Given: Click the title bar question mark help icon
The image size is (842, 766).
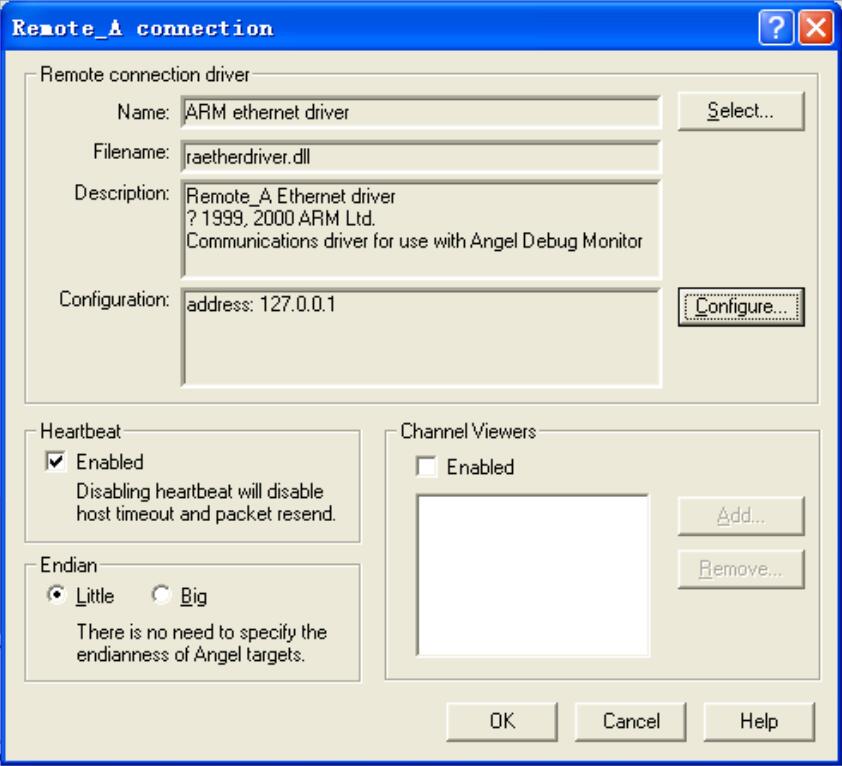Looking at the screenshot, I should tap(776, 27).
